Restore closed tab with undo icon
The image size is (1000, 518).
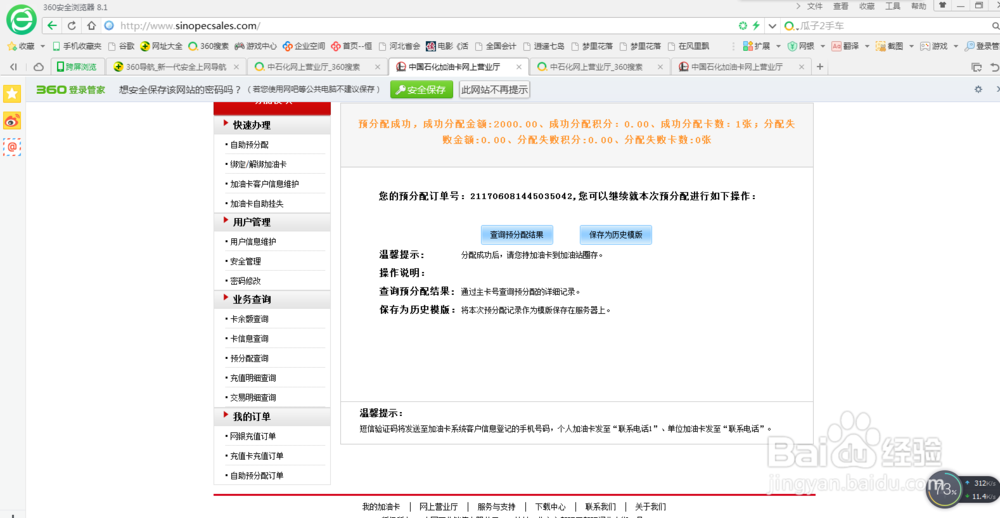pos(994,66)
